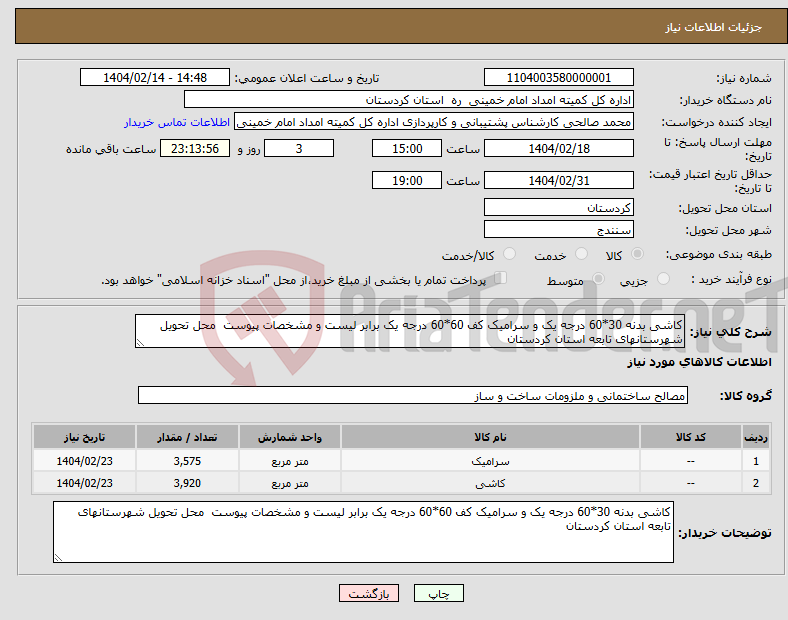
Task: Click the جزئیات اطلاعات نیاز page header
Action: (x=713, y=27)
